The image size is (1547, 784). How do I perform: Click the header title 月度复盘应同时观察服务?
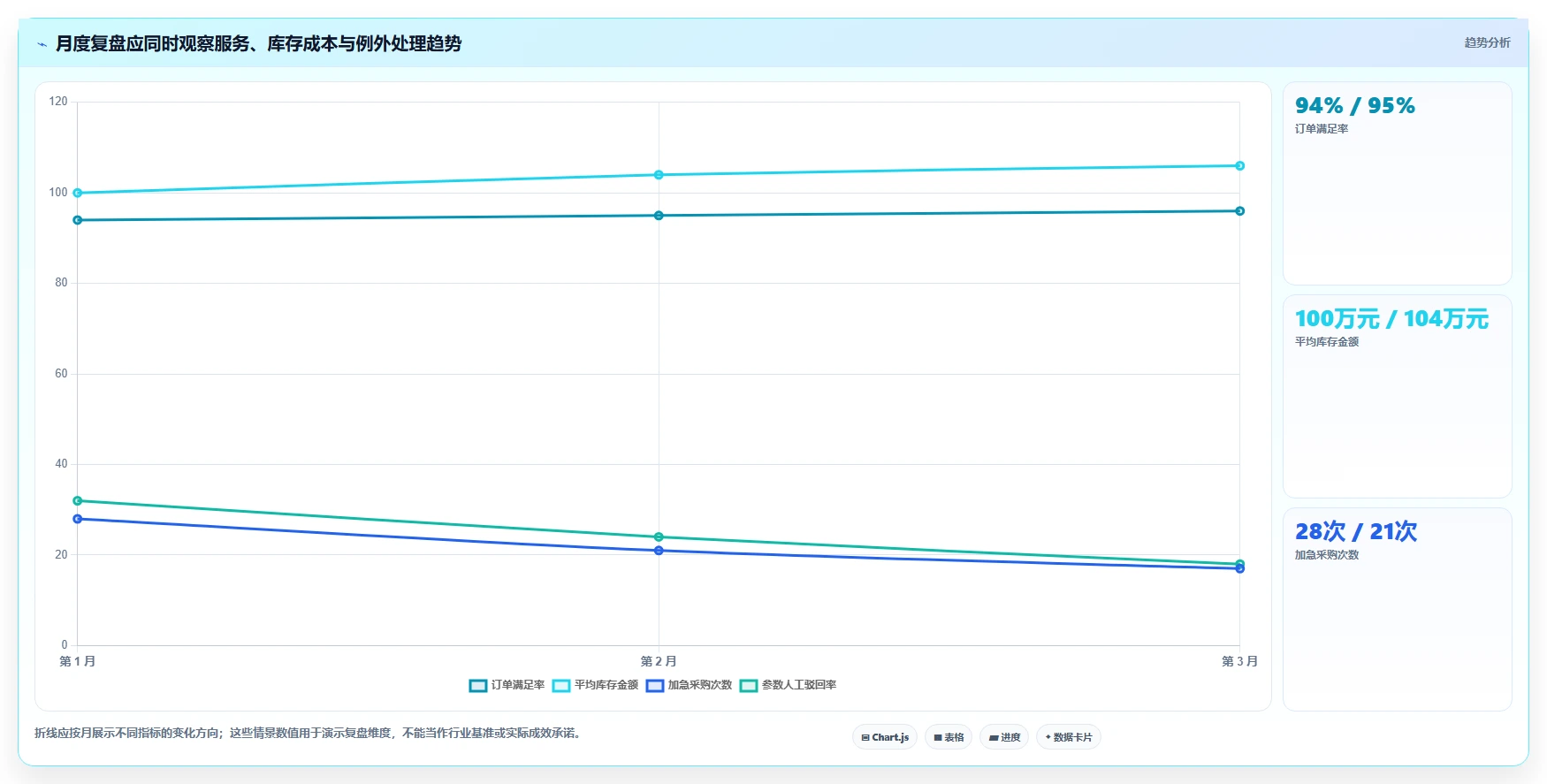tap(258, 43)
